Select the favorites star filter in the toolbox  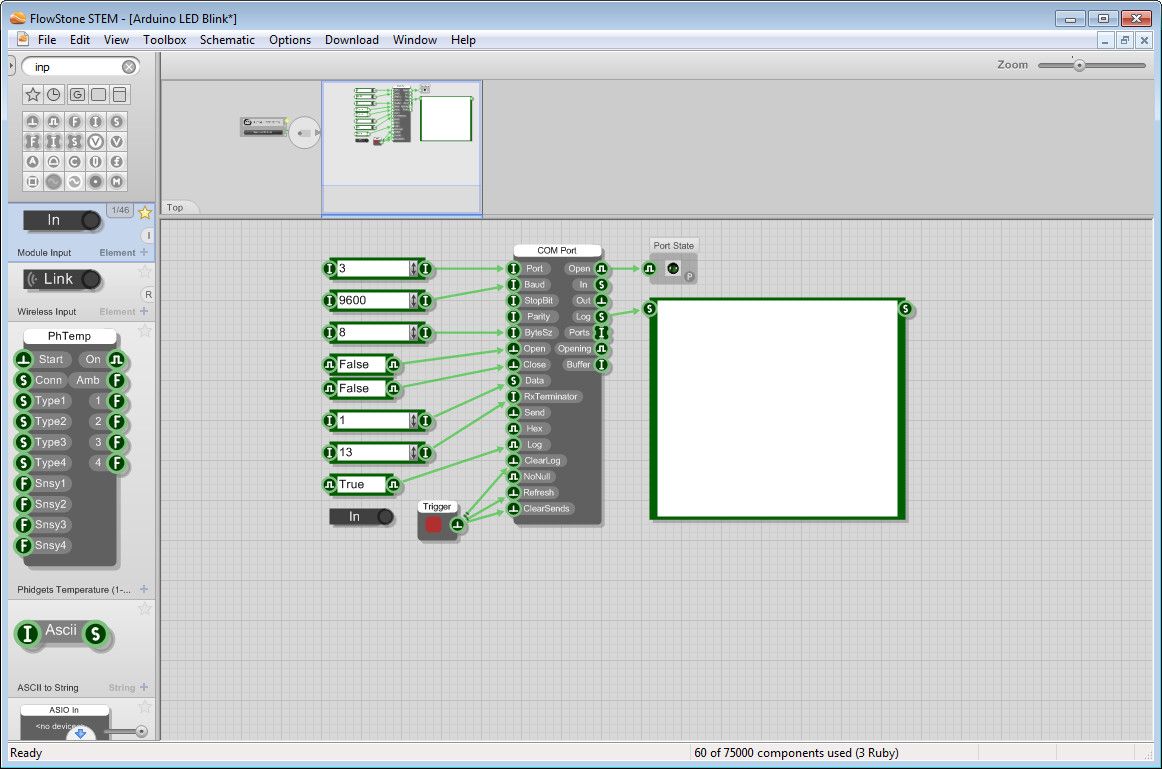coord(33,94)
